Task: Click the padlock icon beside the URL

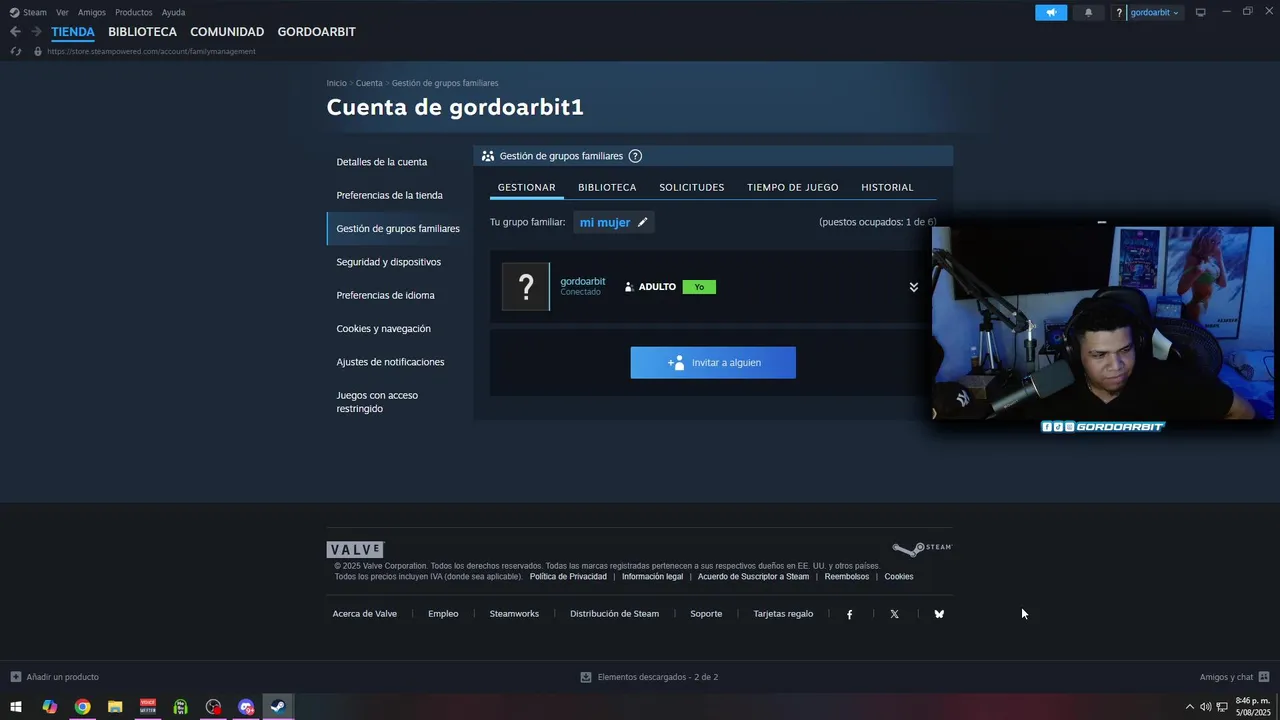Action: 38,51
